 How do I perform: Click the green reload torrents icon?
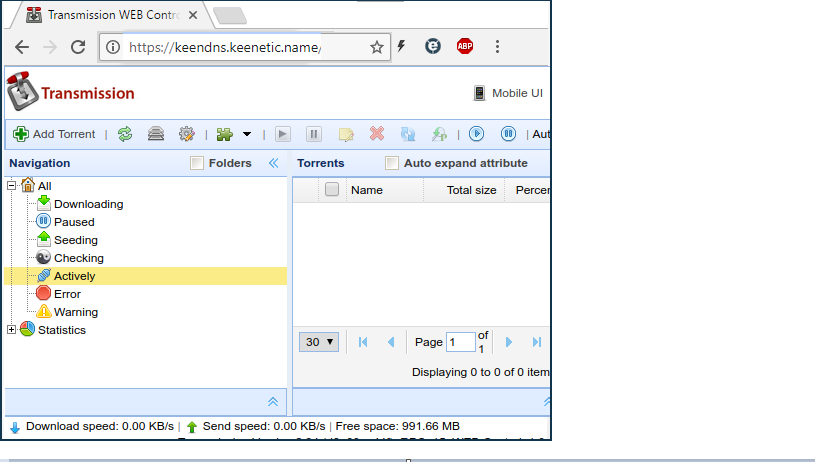(125, 134)
